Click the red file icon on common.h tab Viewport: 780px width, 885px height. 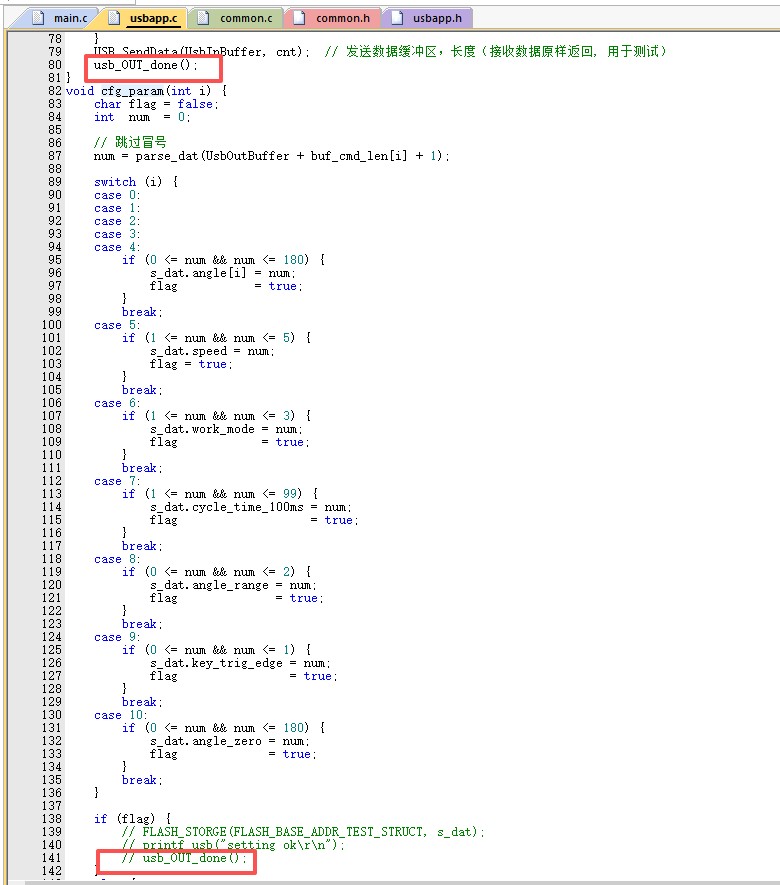coord(299,18)
